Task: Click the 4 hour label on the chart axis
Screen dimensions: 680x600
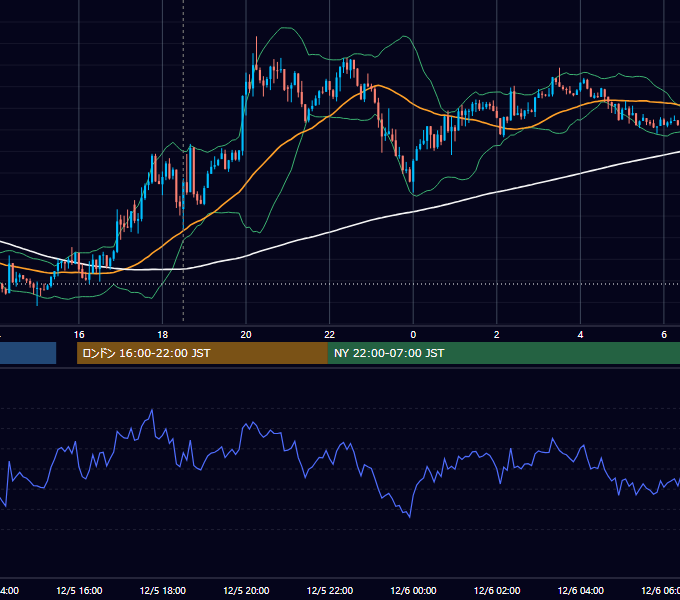Action: (580, 335)
